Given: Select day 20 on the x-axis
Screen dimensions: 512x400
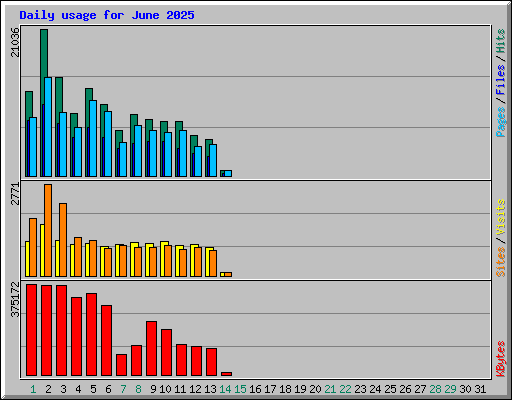Looking at the screenshot, I should click(315, 389).
